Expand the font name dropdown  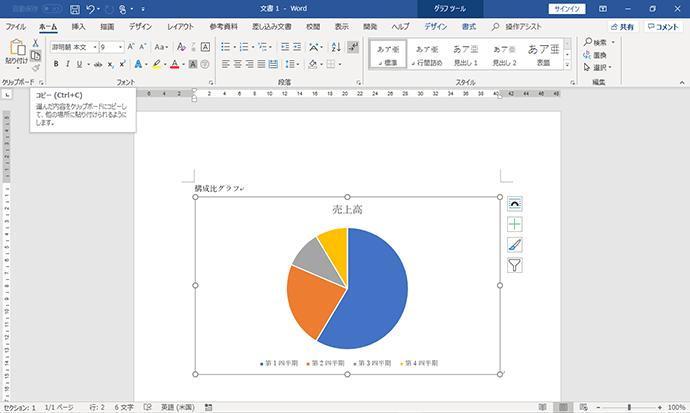pos(95,47)
